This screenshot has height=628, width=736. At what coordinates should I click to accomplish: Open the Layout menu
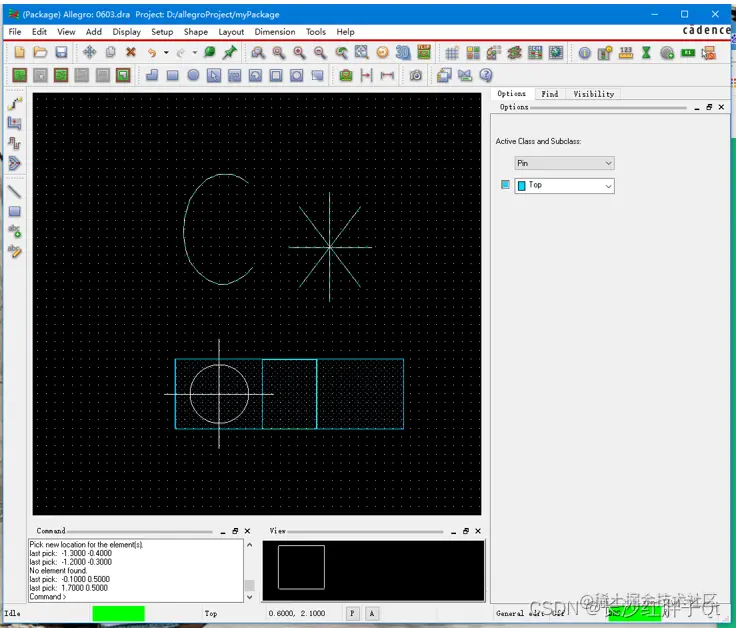click(x=231, y=32)
